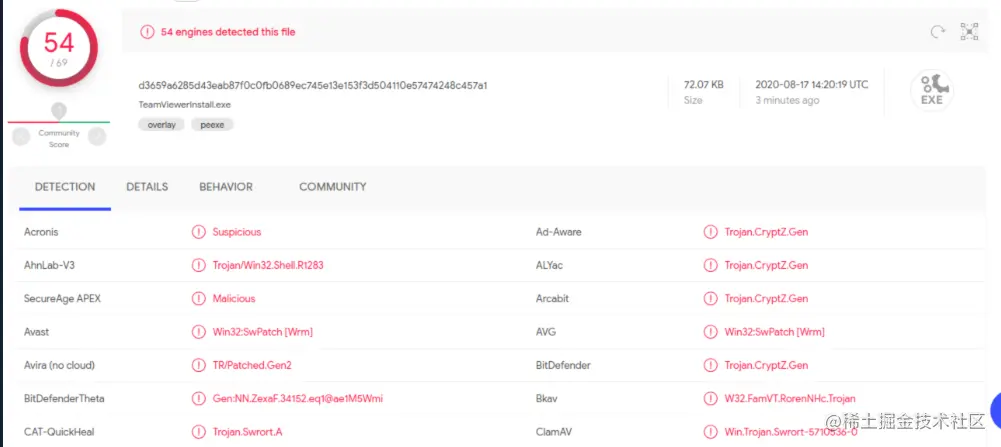Click warning icon in Ad-Aware row
The height and width of the screenshot is (447, 1001).
pos(711,232)
